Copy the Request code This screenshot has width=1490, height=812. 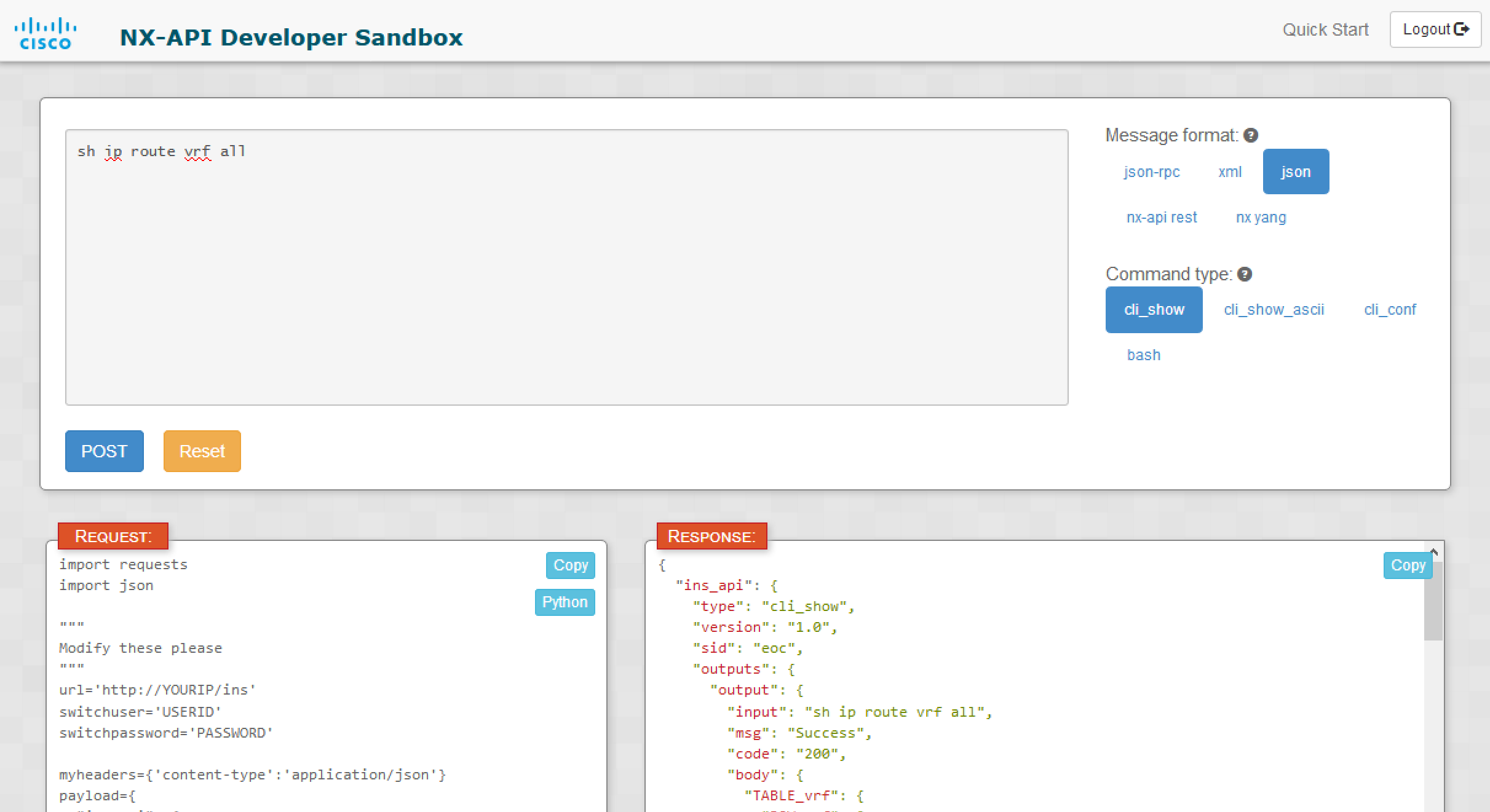[x=570, y=566]
